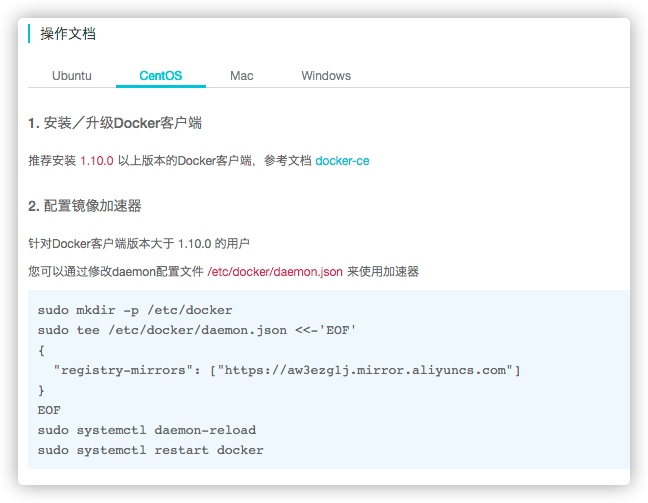Click the opening curly brace line

point(41,350)
